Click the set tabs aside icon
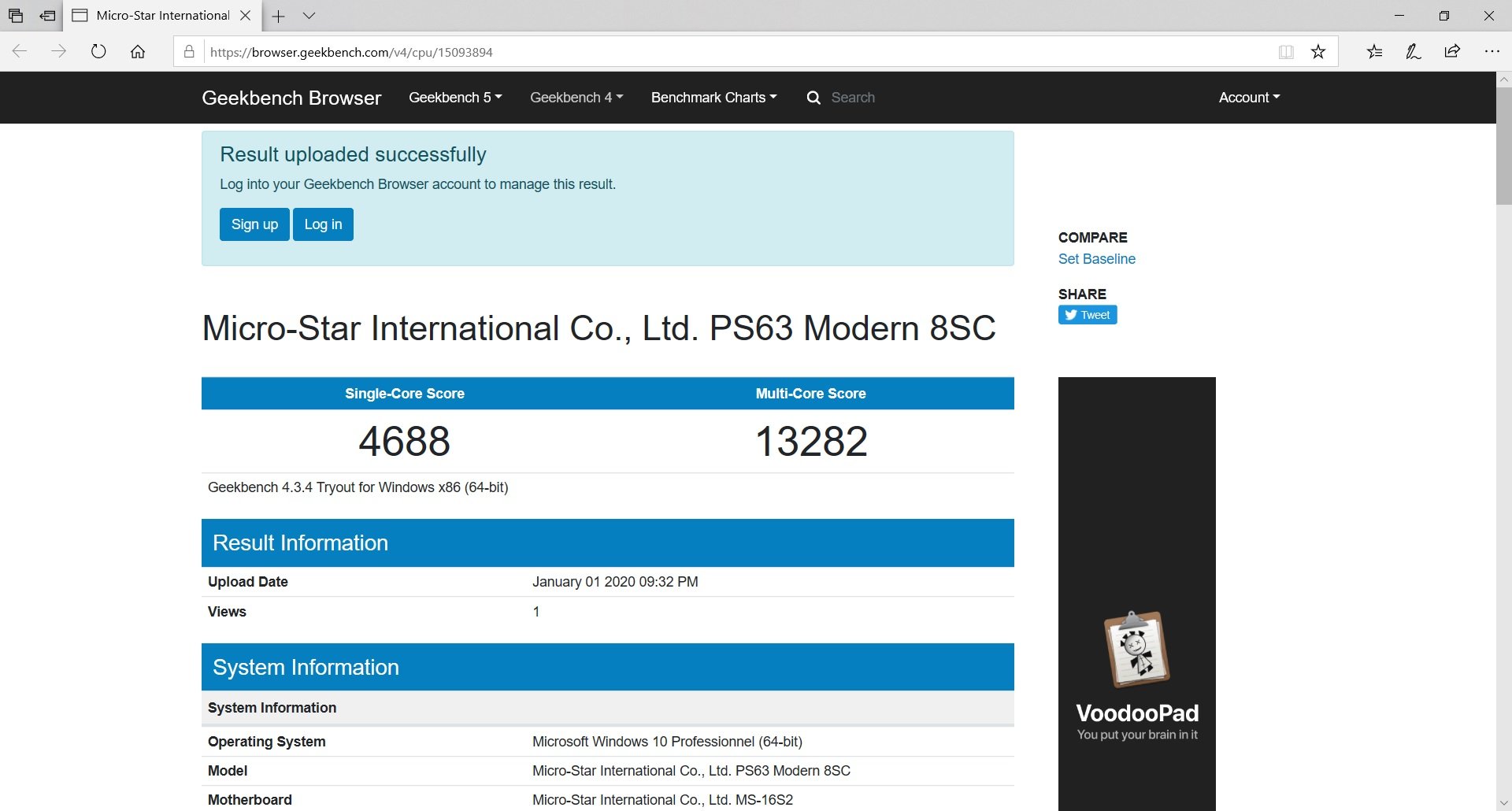The width and height of the screenshot is (1512, 811). (47, 15)
